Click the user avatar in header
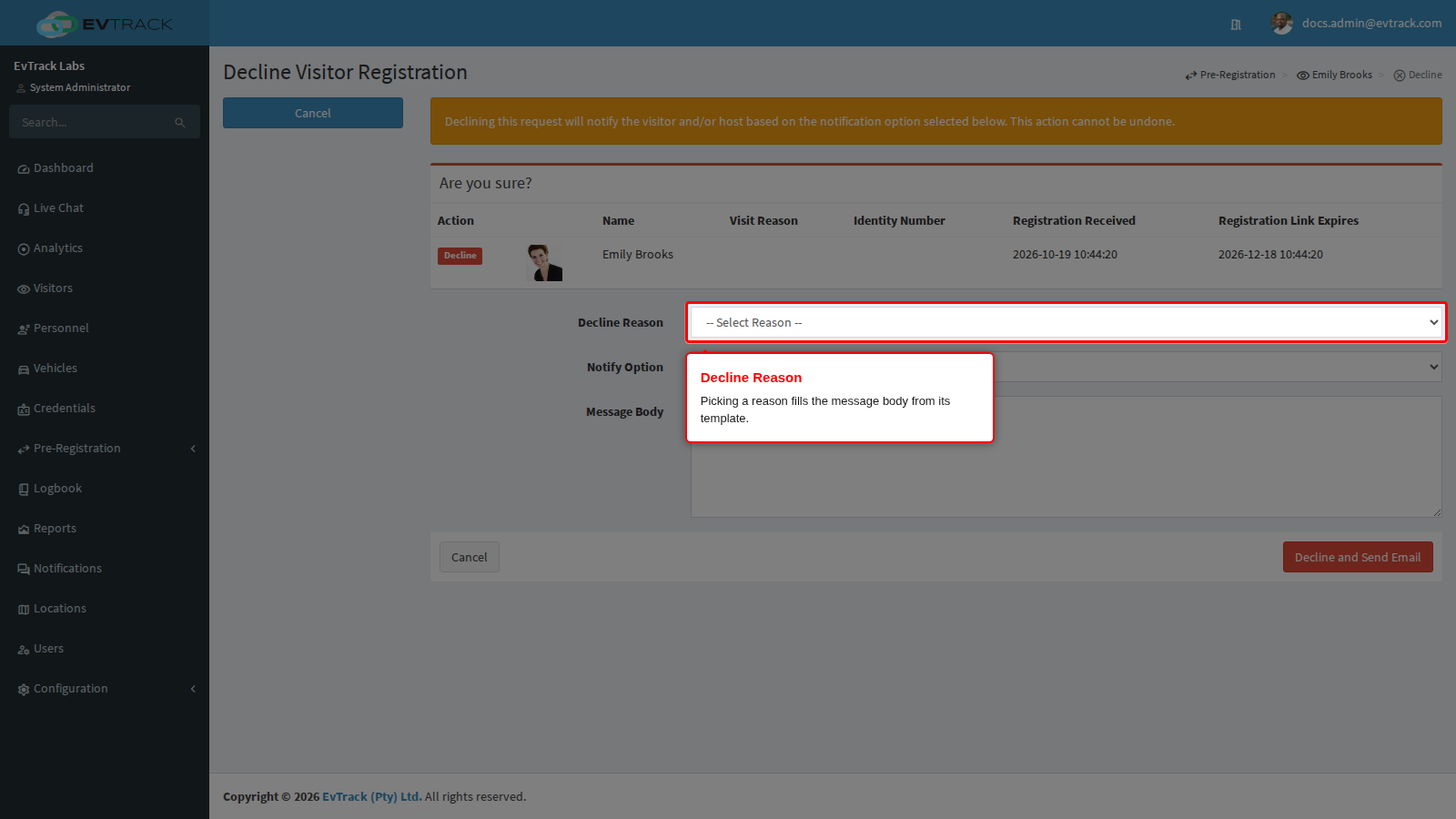The width and height of the screenshot is (1456, 819). point(1282,24)
